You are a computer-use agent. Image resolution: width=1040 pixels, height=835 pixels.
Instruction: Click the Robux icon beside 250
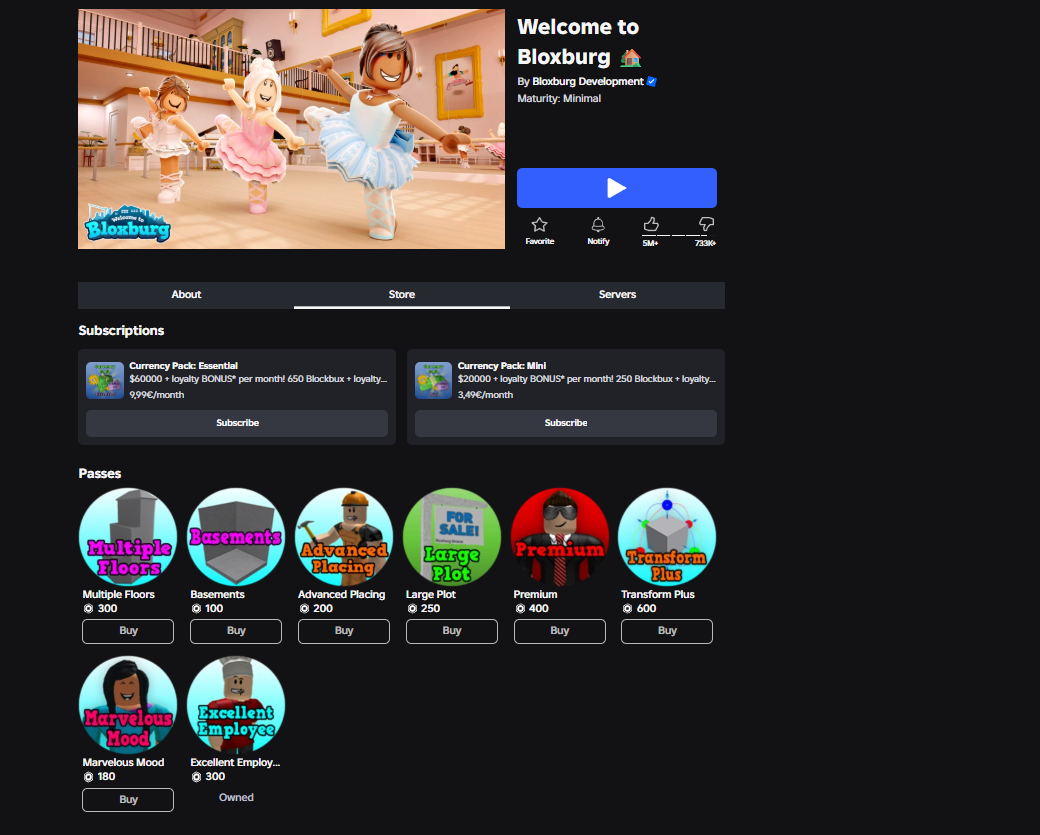[x=412, y=609]
